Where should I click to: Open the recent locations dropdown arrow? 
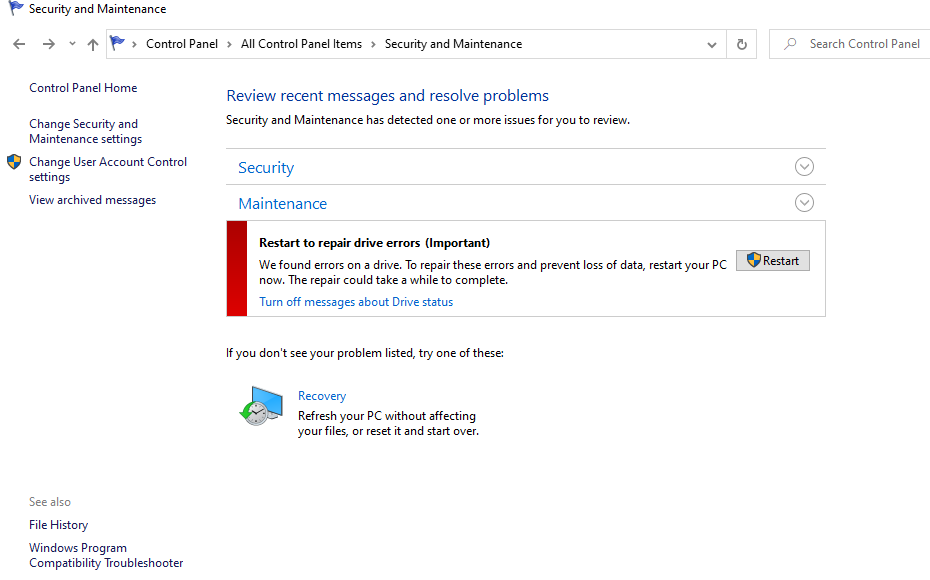coord(72,43)
